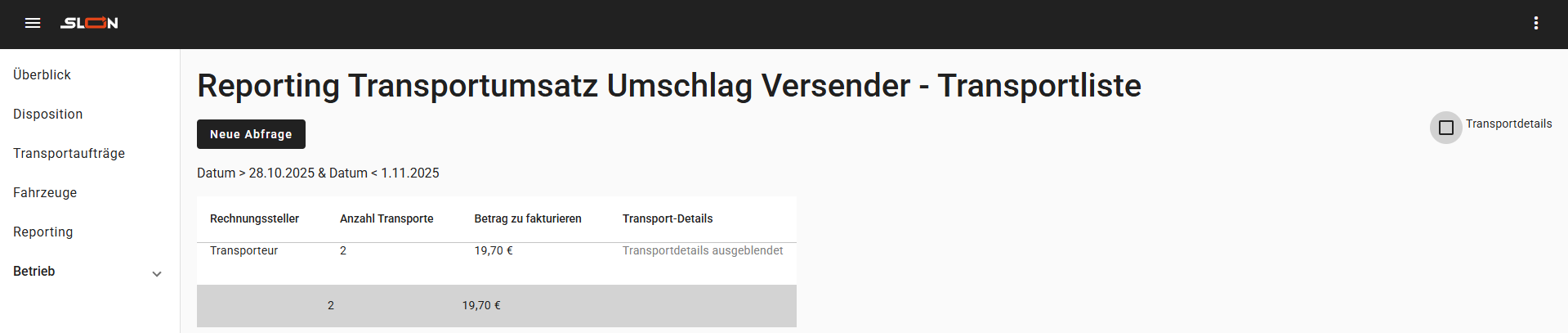
Task: Click the SLON logo
Action: tap(89, 23)
